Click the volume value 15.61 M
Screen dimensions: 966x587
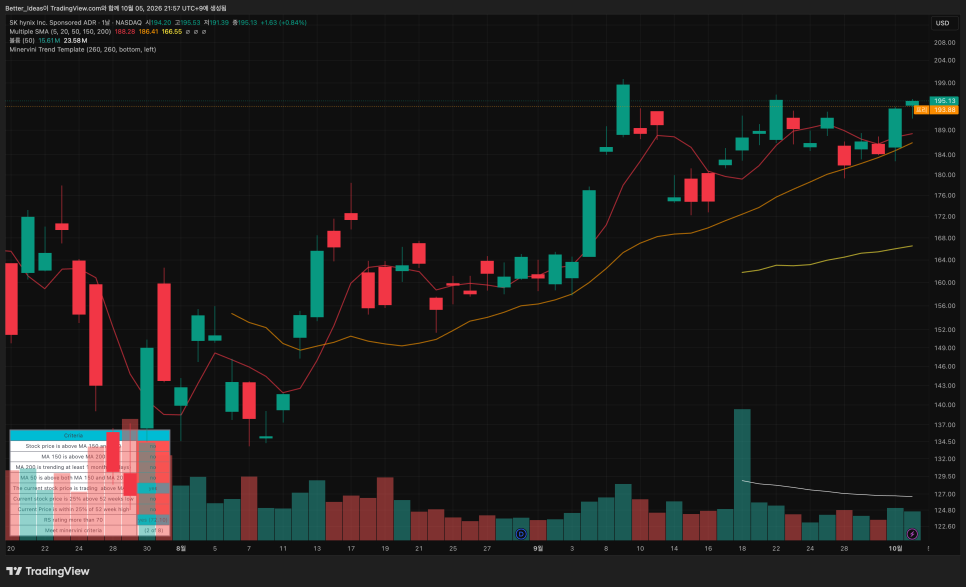click(49, 41)
